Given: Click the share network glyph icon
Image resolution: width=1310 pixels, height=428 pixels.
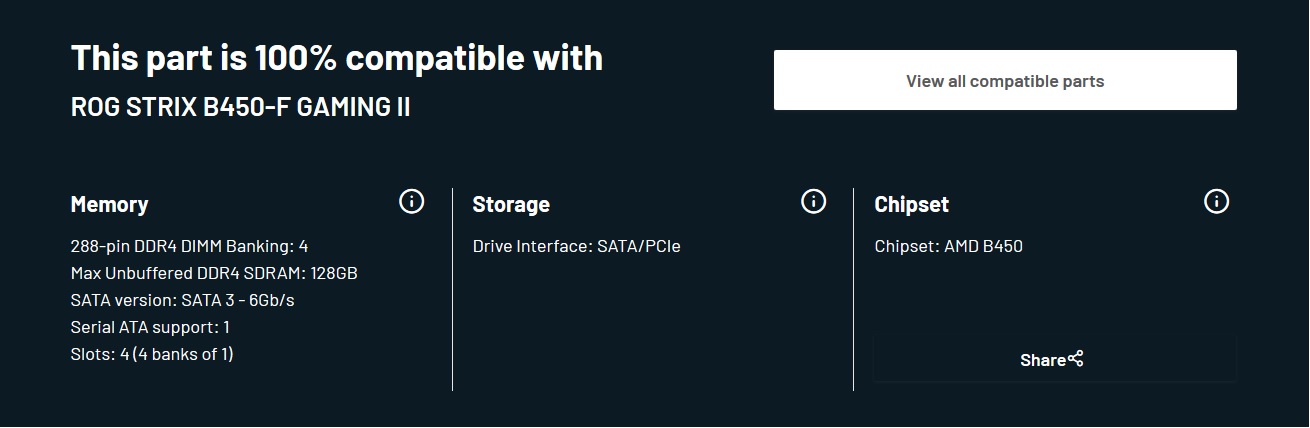Looking at the screenshot, I should point(1076,359).
